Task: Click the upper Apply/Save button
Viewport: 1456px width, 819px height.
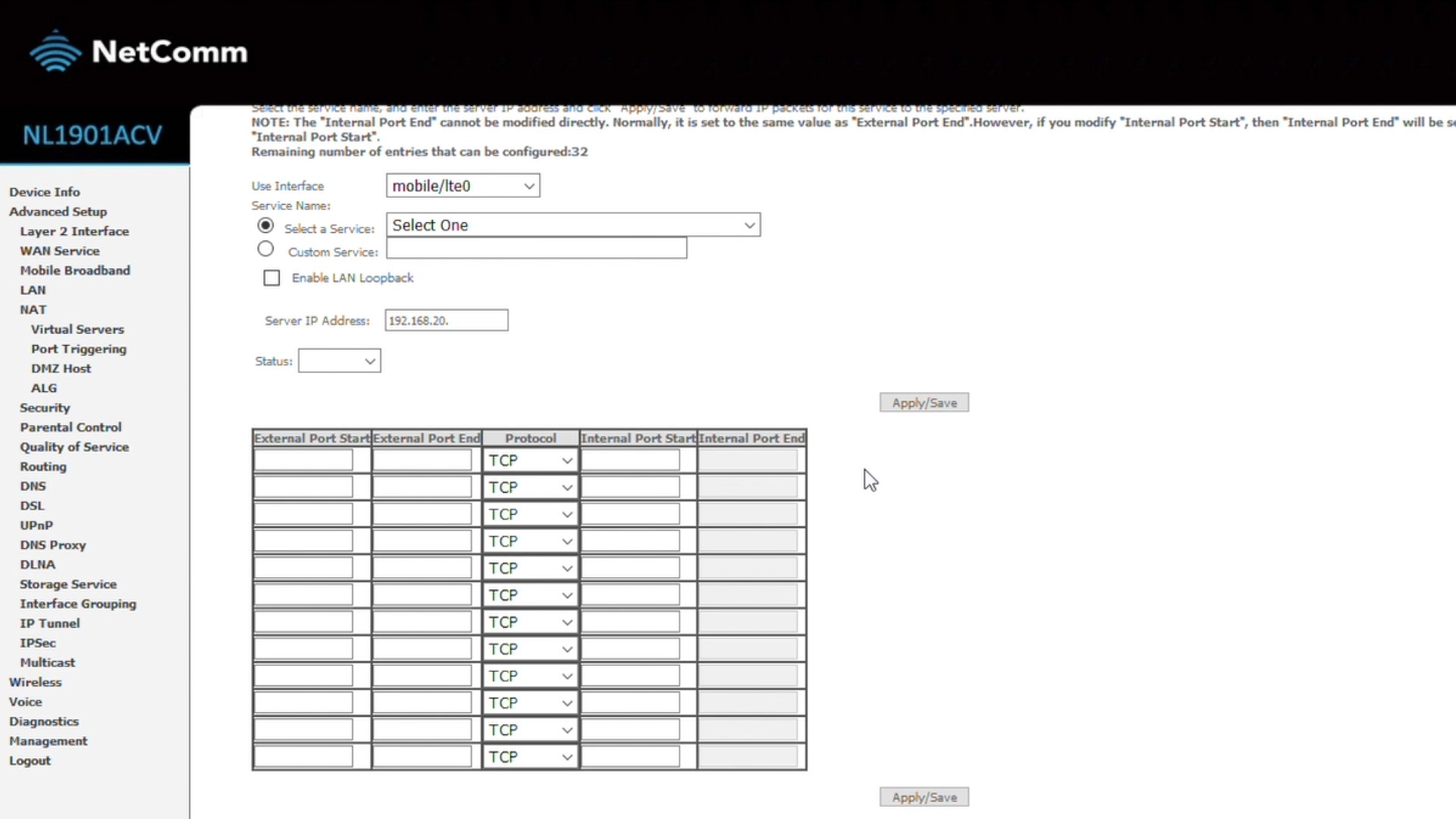Action: tap(924, 403)
